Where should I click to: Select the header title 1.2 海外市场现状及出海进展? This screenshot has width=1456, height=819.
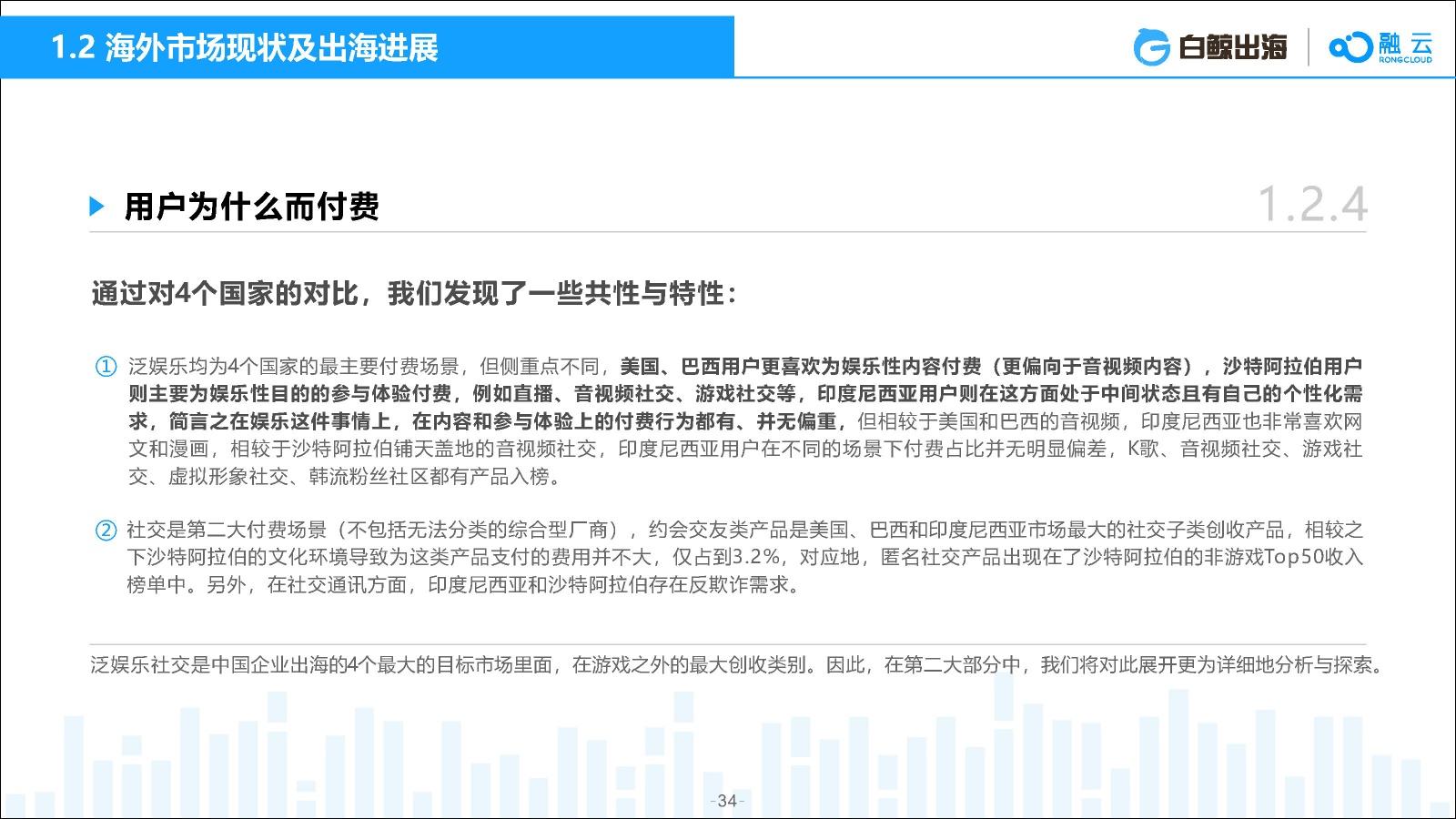coord(244,47)
